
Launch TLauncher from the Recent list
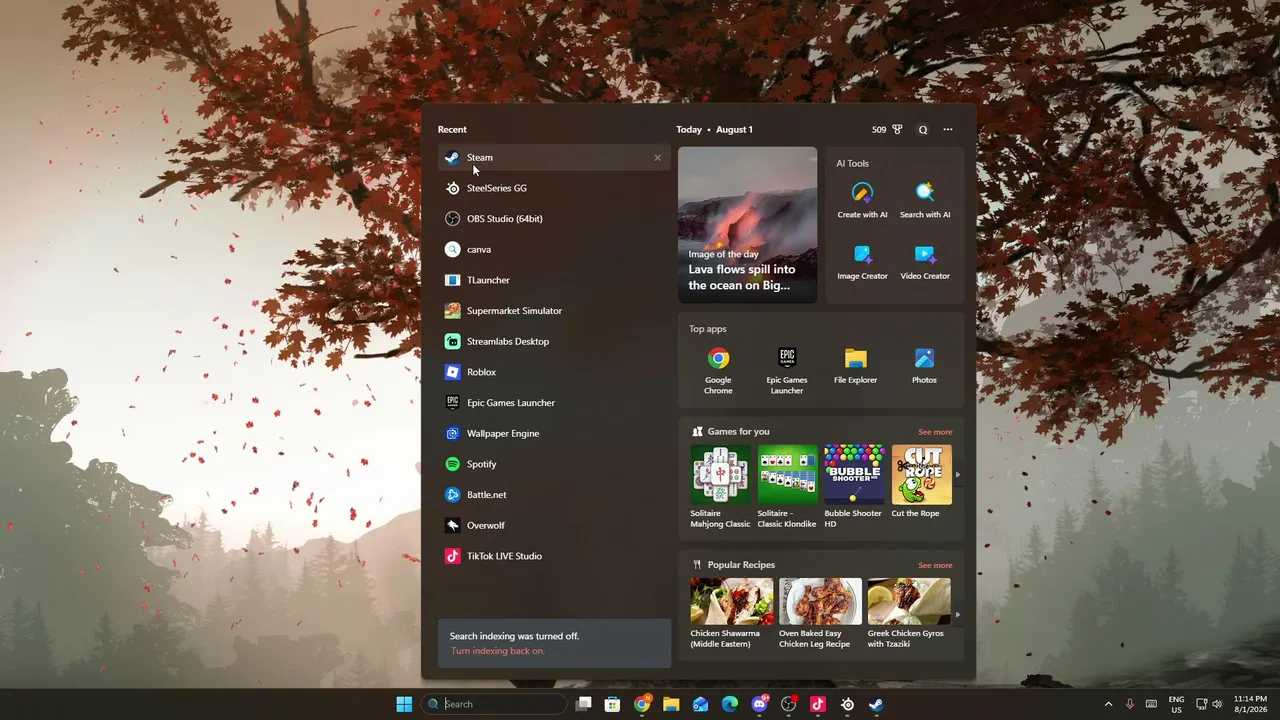click(x=554, y=280)
